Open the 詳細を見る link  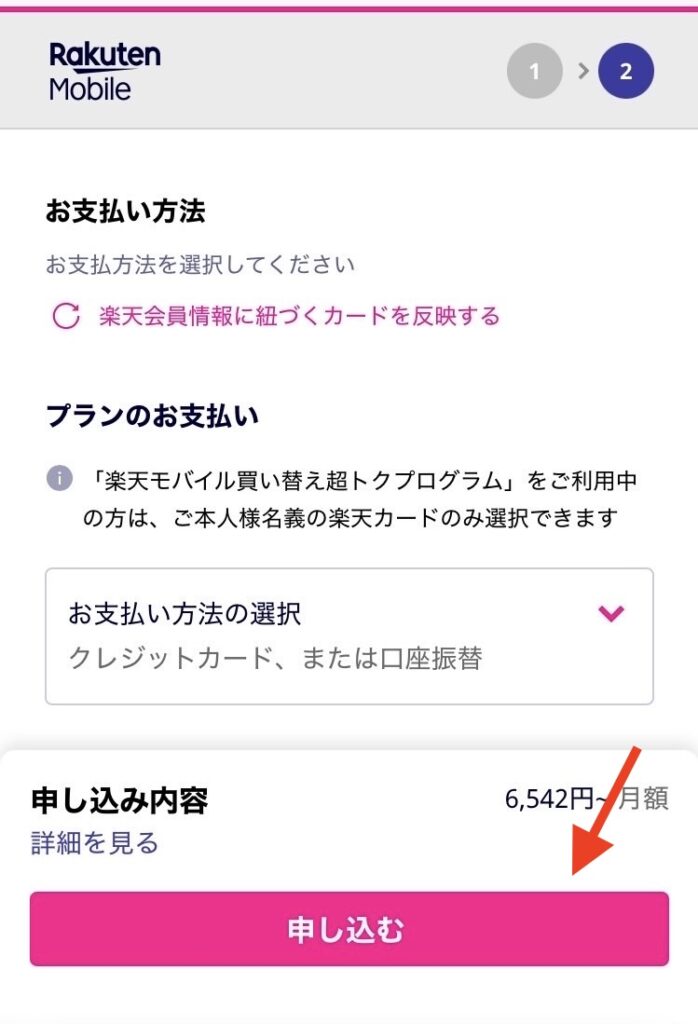tap(95, 843)
